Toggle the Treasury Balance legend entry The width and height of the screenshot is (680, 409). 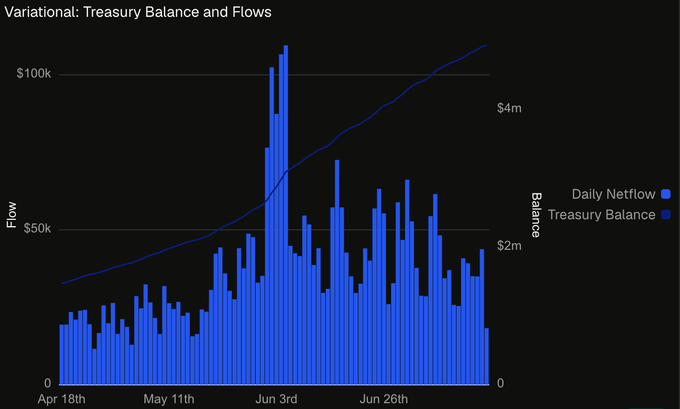[609, 215]
